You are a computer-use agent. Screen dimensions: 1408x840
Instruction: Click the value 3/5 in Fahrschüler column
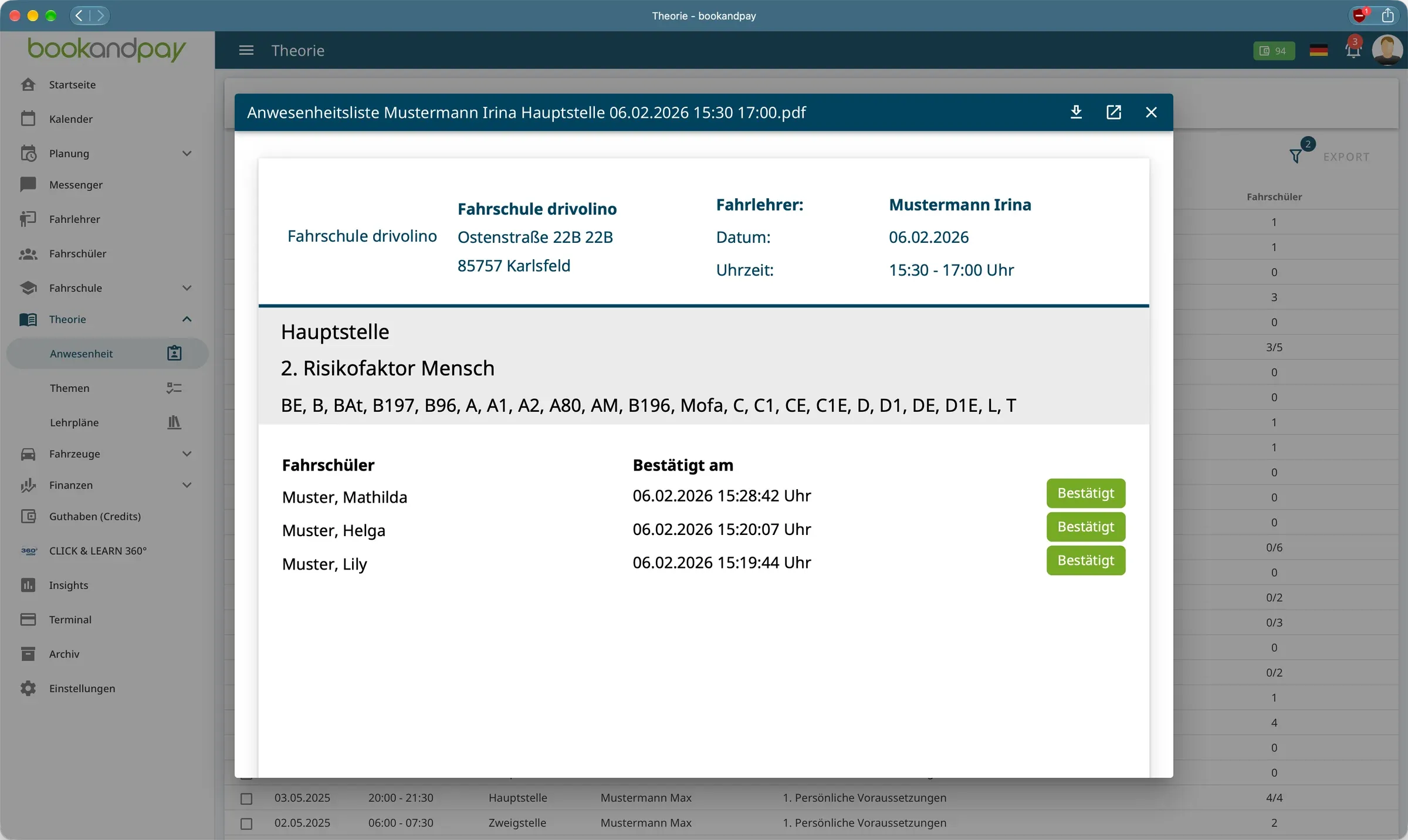[1274, 347]
